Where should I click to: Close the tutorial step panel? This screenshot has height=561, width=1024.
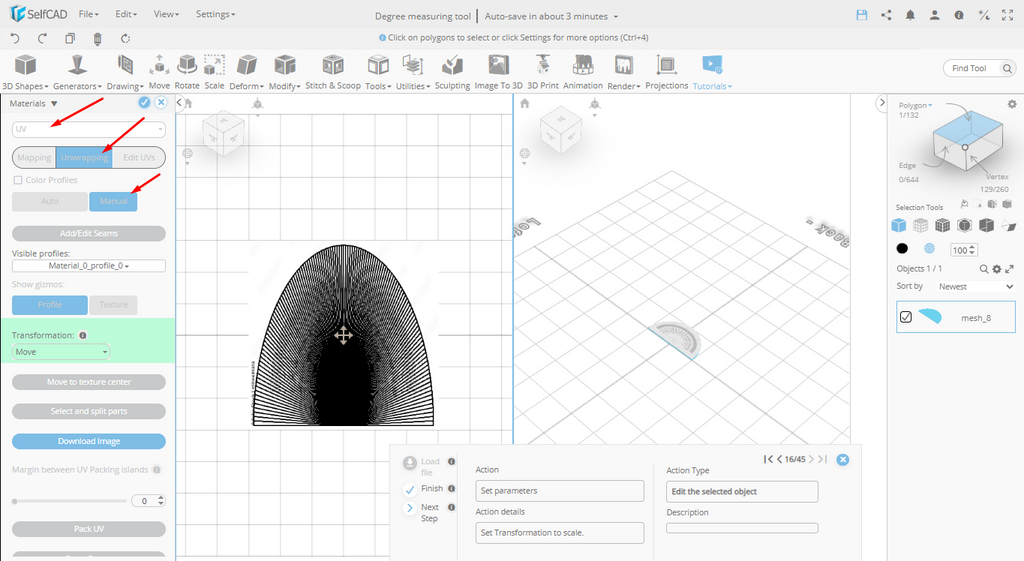[843, 460]
